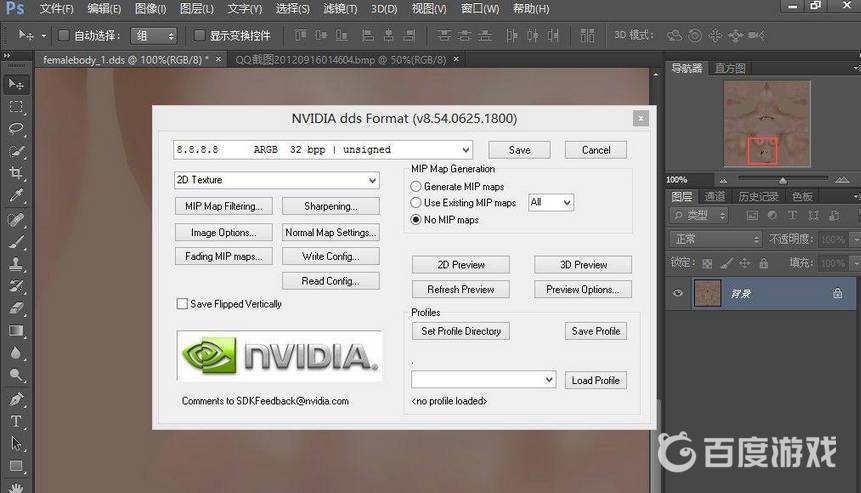
Task: Select the Move tool in the toolbox
Action: 16,84
